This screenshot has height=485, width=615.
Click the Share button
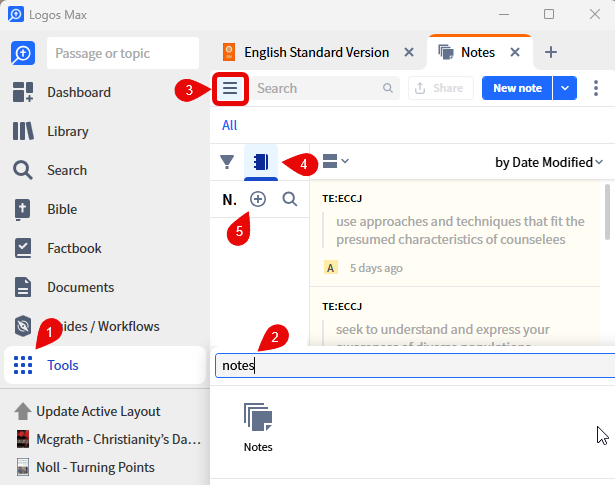click(440, 88)
